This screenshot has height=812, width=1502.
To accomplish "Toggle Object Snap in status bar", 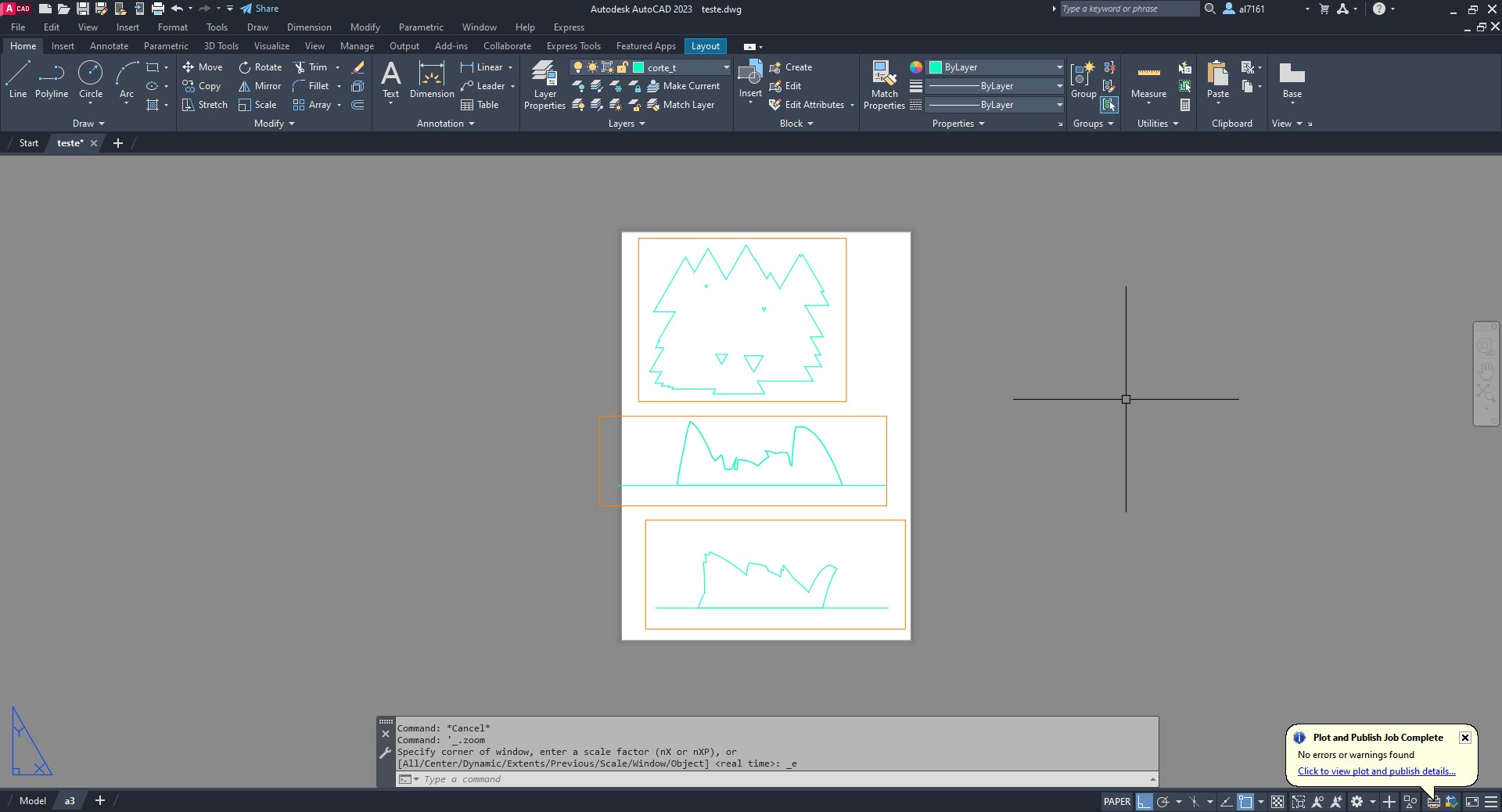I will 1245,802.
